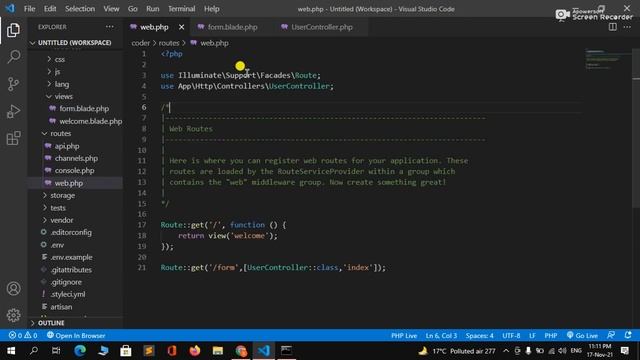Expand the storage folder
Image resolution: width=640 pixels, height=360 pixels.
coord(62,196)
